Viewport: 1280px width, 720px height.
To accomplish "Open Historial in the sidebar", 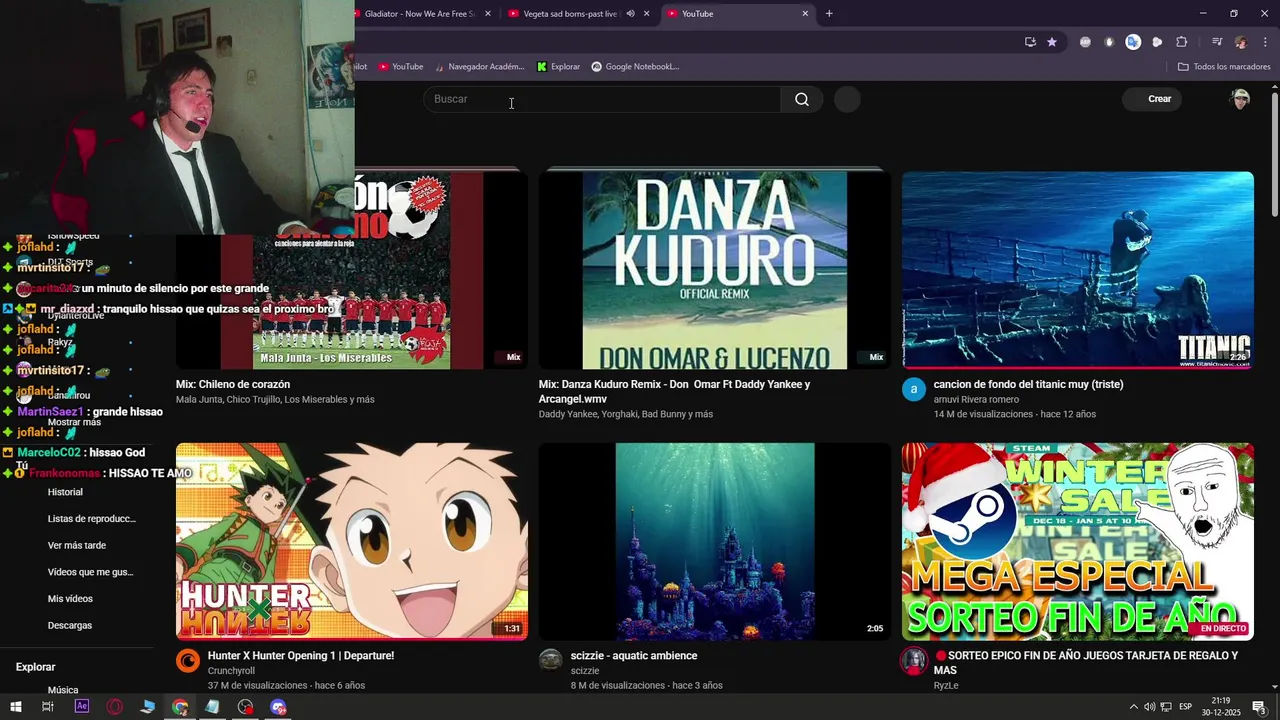I will pyautogui.click(x=65, y=492).
